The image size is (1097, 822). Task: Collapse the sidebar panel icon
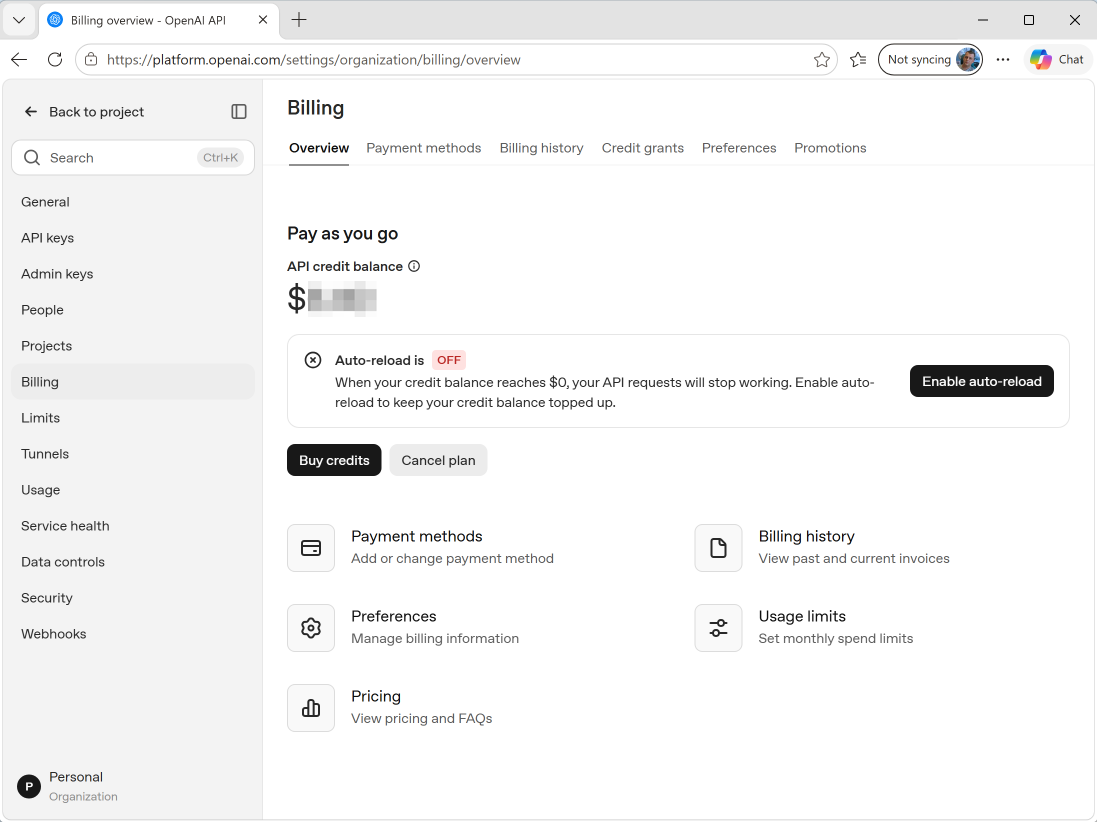pyautogui.click(x=239, y=112)
